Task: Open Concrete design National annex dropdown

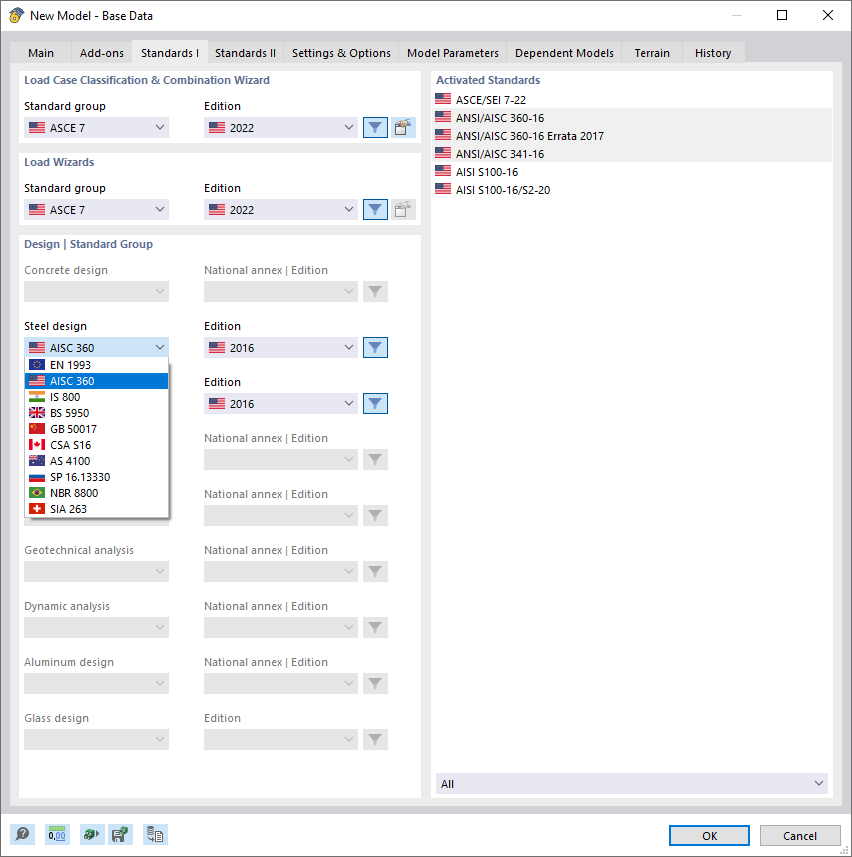Action: 281,291
